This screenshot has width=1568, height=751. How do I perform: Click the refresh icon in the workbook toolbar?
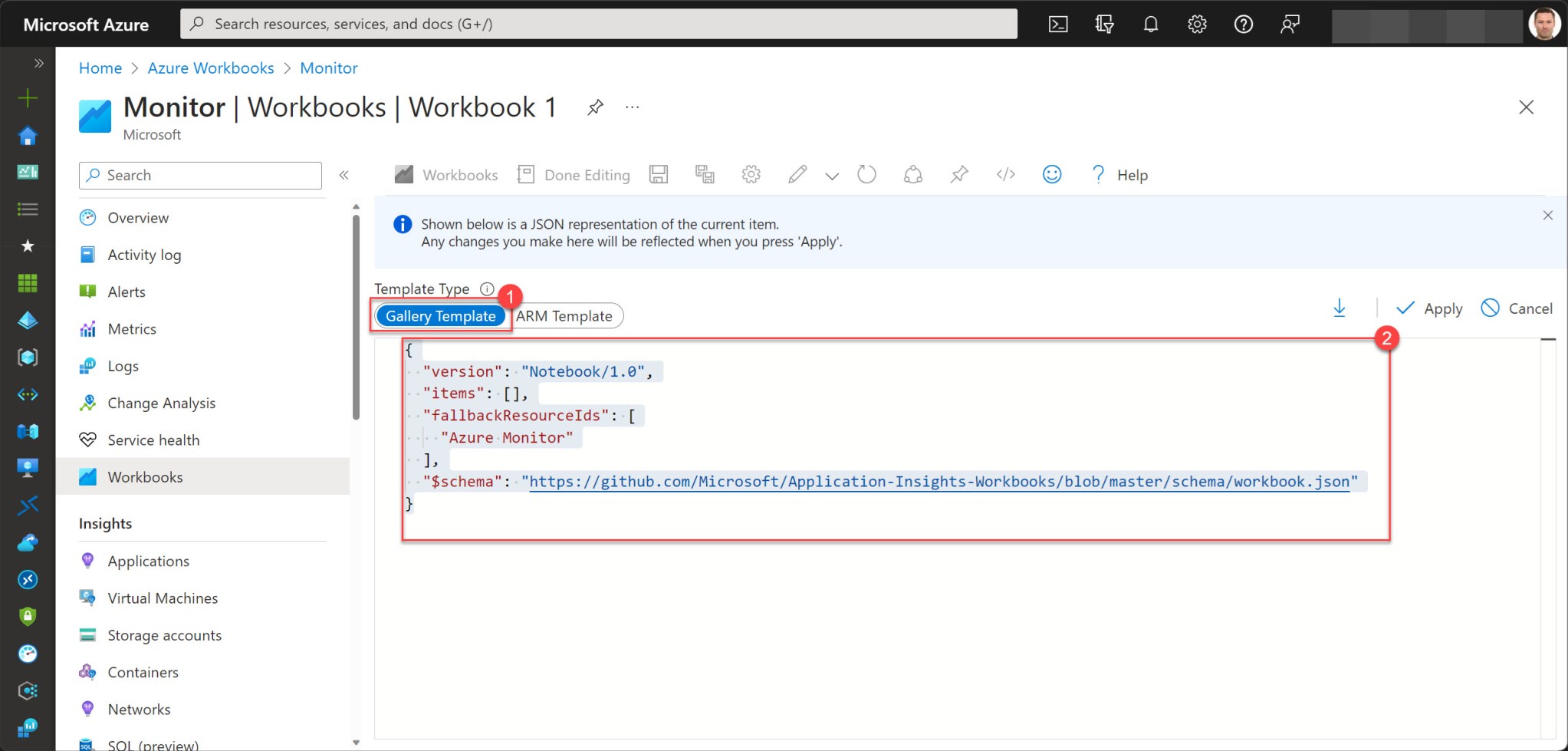click(866, 175)
